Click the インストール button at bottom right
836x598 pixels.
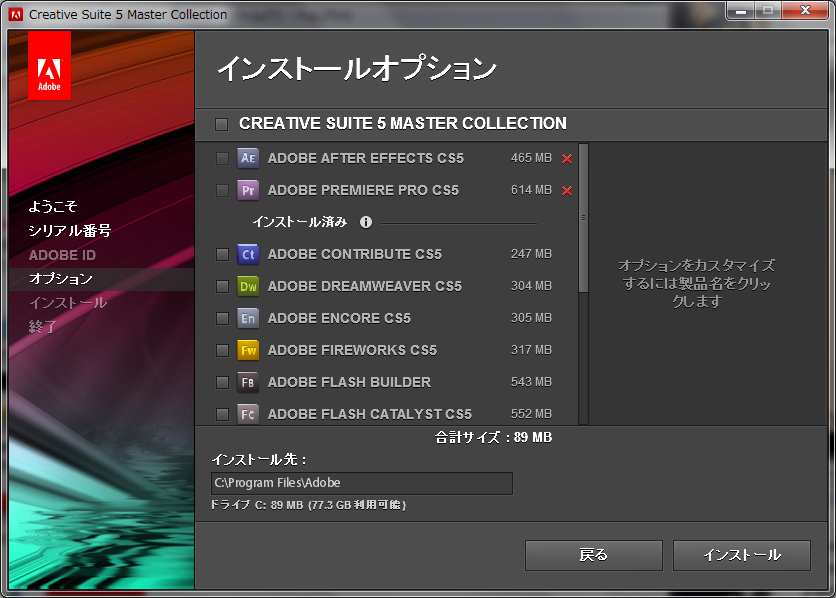click(x=742, y=555)
